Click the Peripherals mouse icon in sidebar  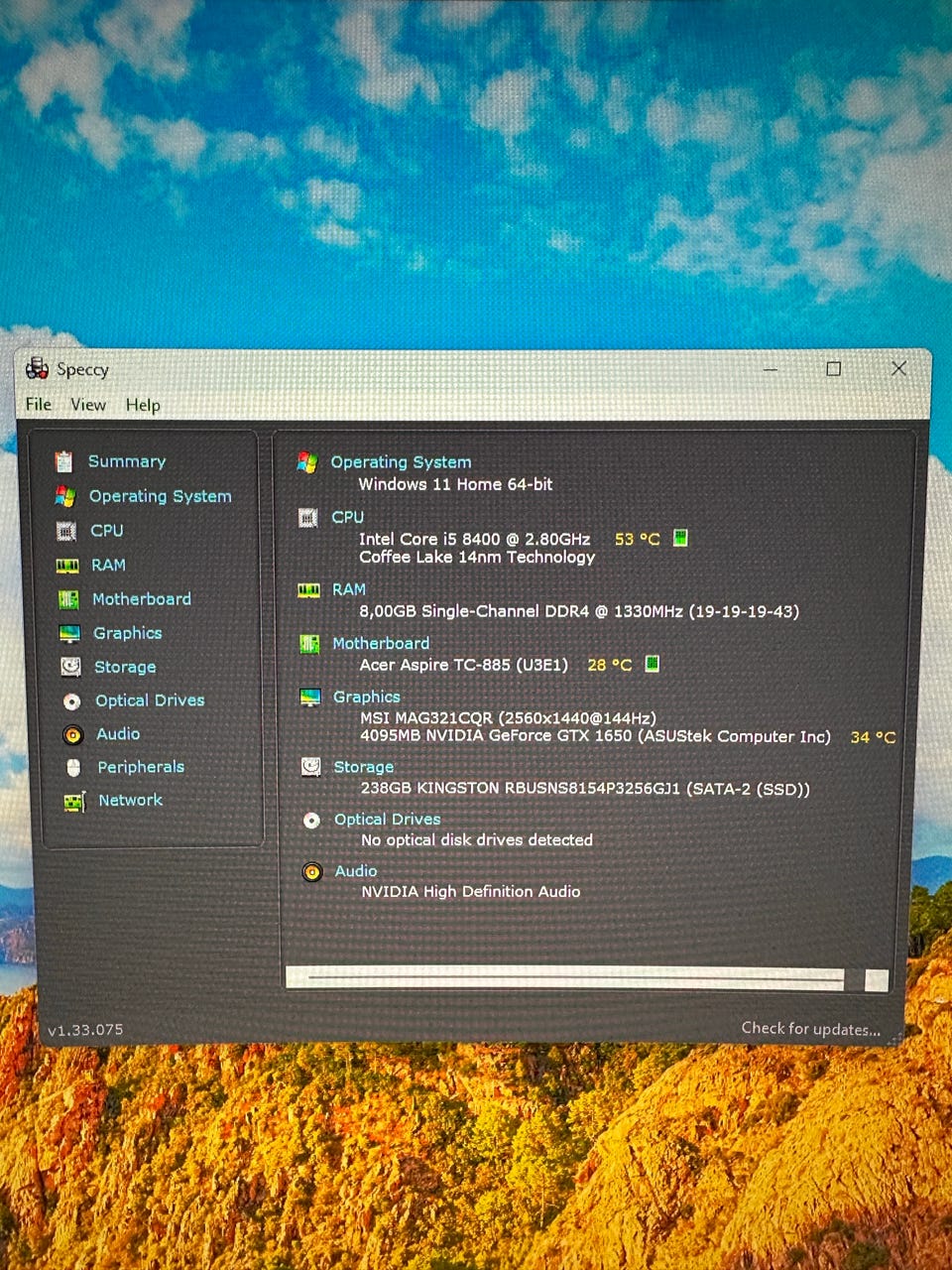click(x=73, y=768)
